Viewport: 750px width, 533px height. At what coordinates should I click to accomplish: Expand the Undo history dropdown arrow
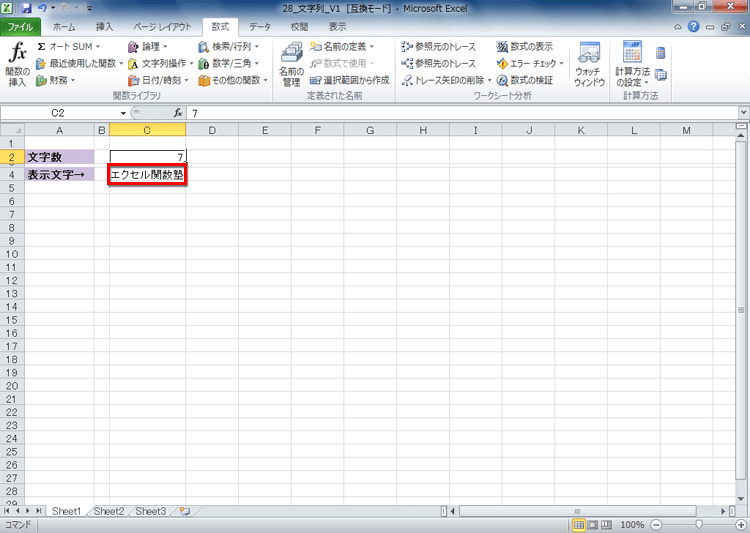click(x=53, y=8)
